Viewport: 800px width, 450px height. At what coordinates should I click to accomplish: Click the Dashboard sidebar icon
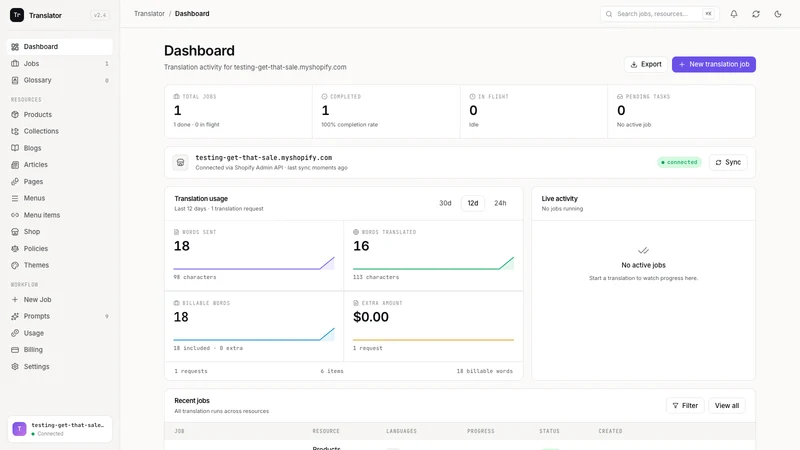(15, 46)
